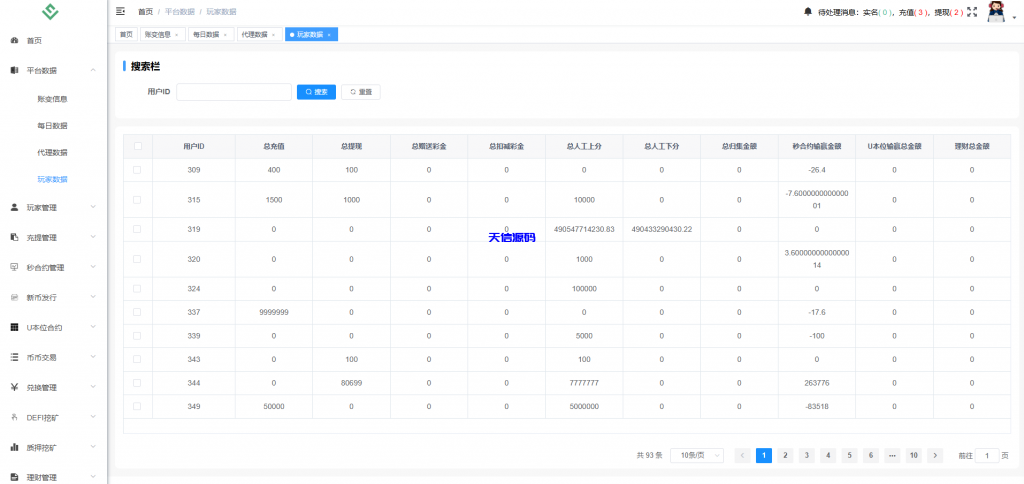Check the row for user 324
This screenshot has height=484, width=1024.
pos(137,289)
